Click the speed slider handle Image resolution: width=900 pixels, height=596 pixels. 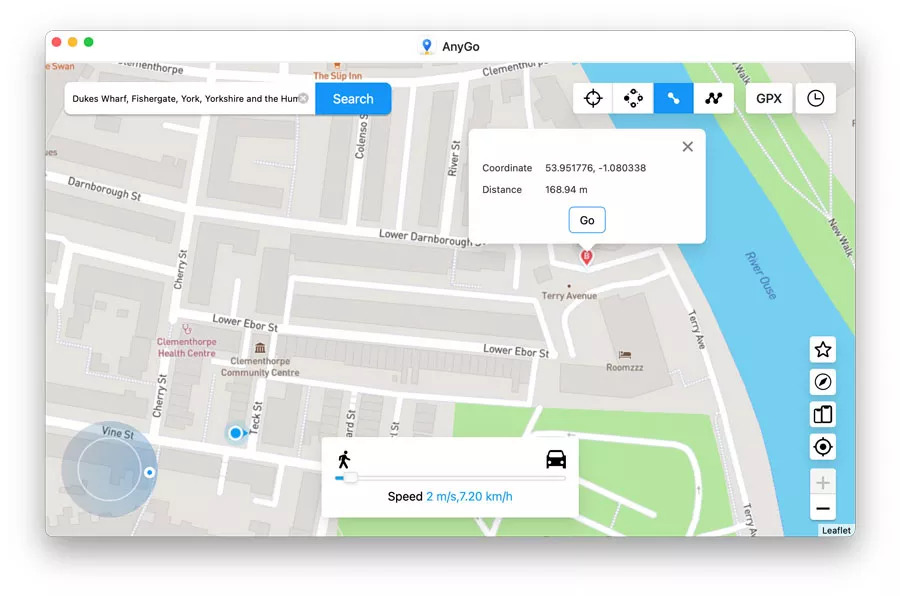click(x=350, y=478)
